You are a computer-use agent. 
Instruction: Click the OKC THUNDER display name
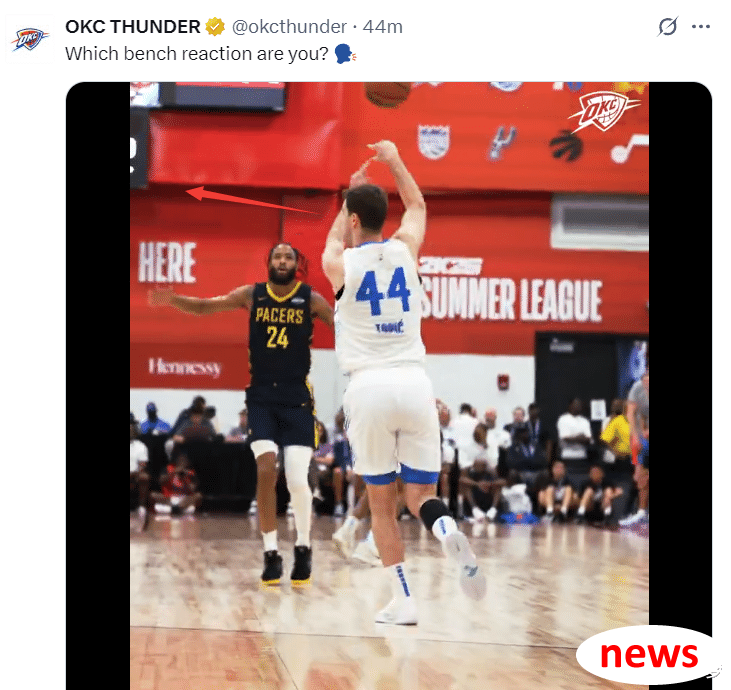tap(133, 27)
